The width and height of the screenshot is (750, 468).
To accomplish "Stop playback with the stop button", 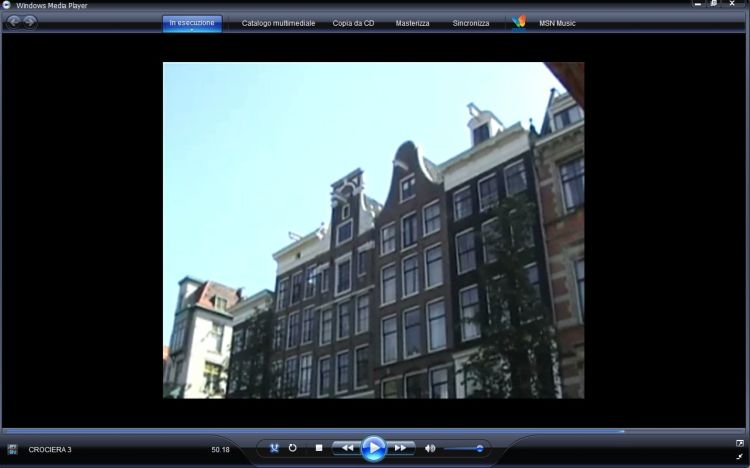I will 319,448.
